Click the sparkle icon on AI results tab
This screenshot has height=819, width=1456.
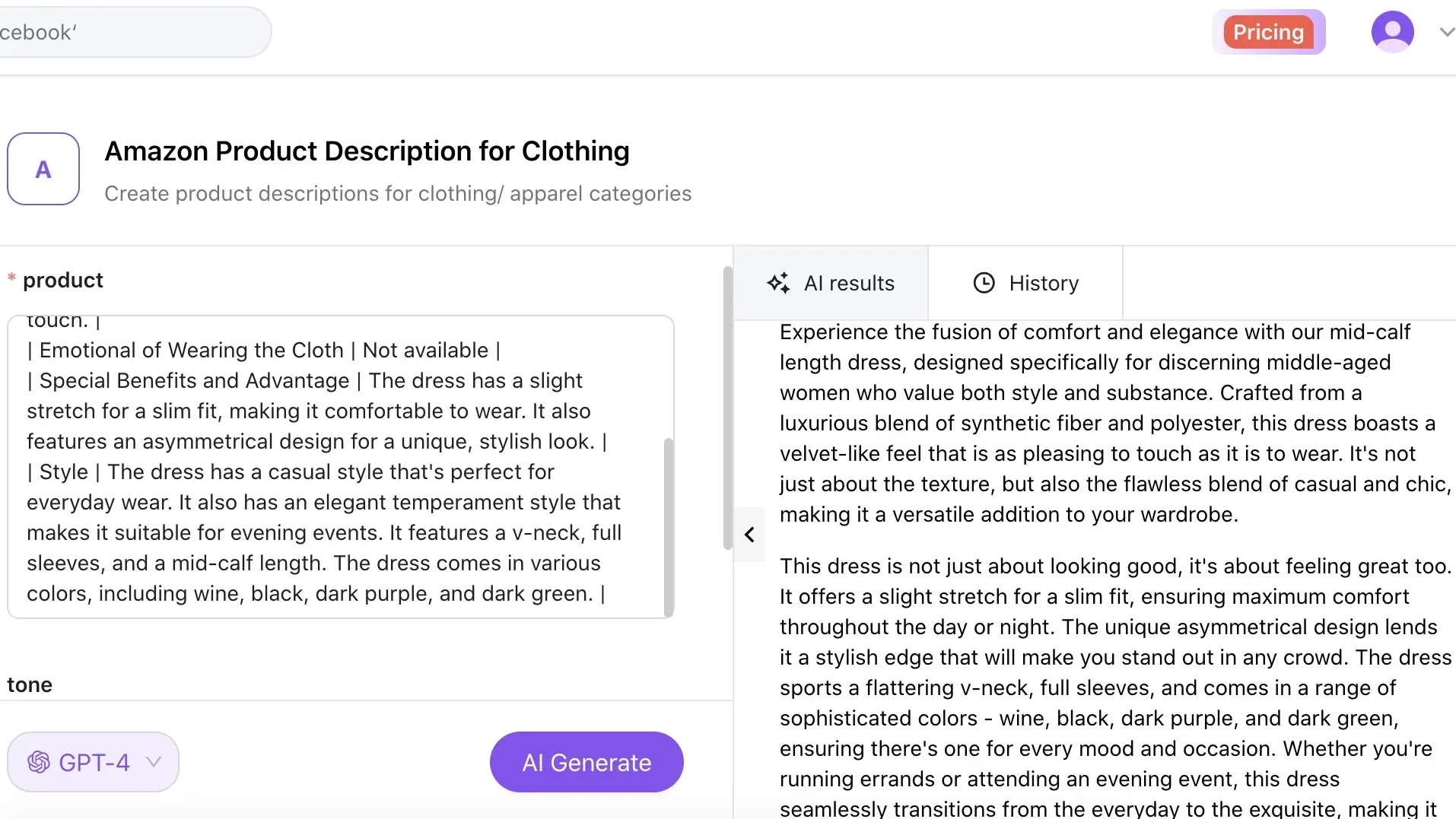click(x=778, y=282)
